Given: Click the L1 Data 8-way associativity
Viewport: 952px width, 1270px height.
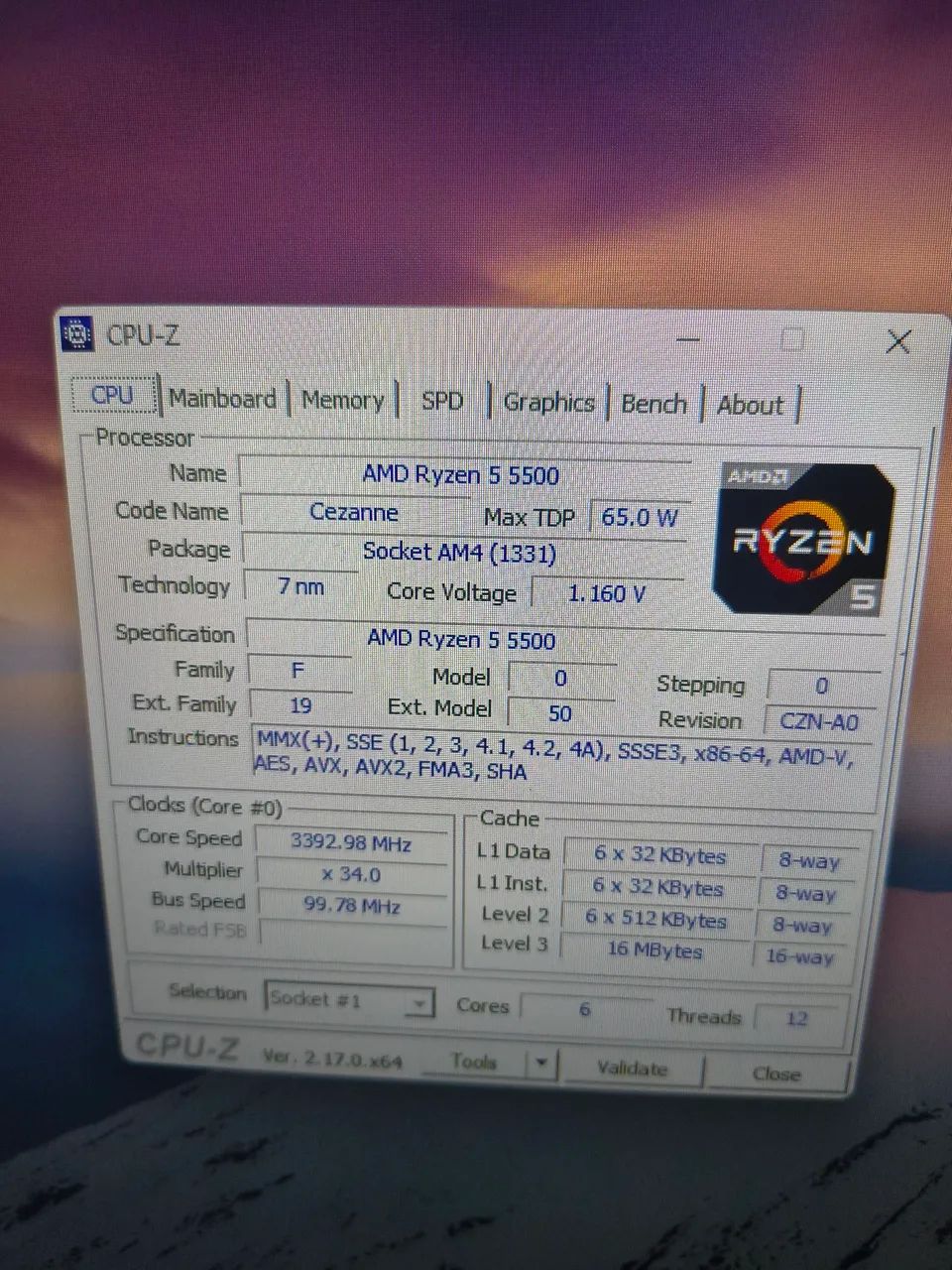Looking at the screenshot, I should (809, 861).
